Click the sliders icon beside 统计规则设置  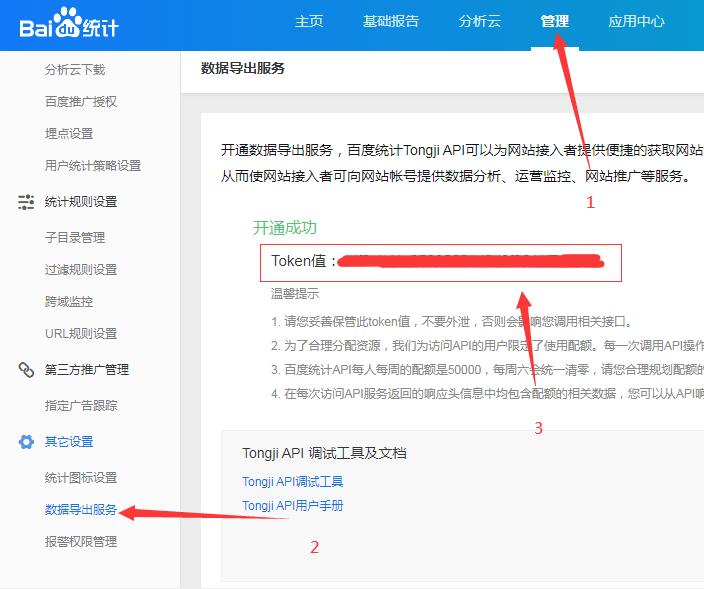[26, 202]
